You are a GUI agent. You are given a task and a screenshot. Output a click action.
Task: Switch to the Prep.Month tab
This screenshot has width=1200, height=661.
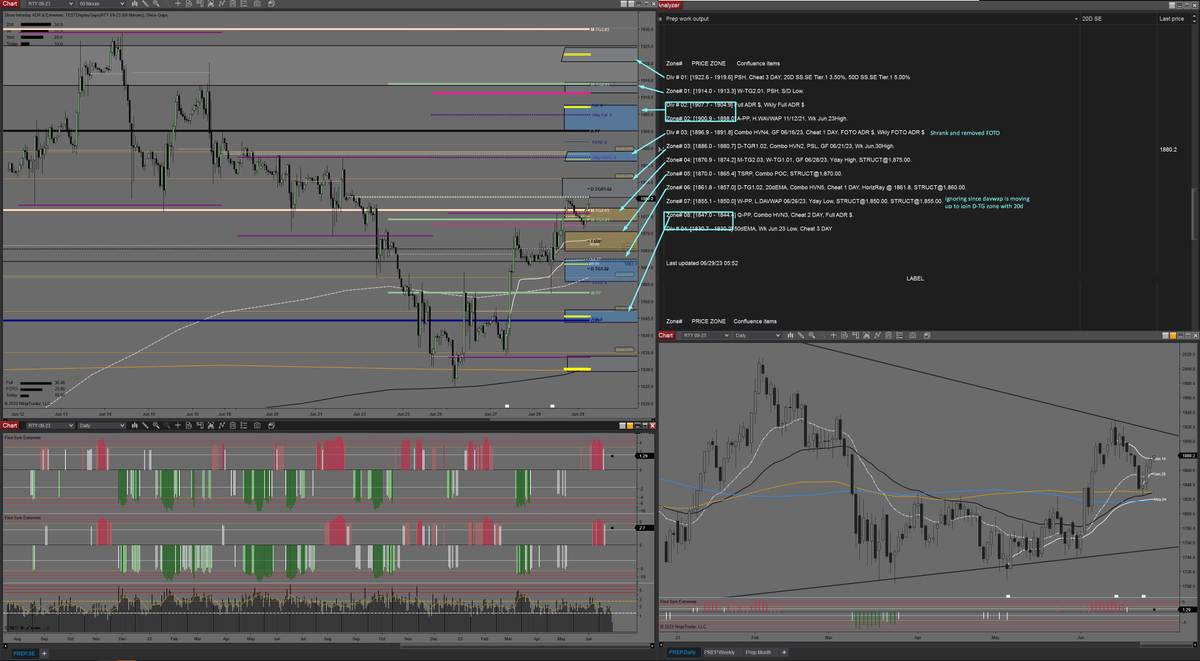(759, 653)
